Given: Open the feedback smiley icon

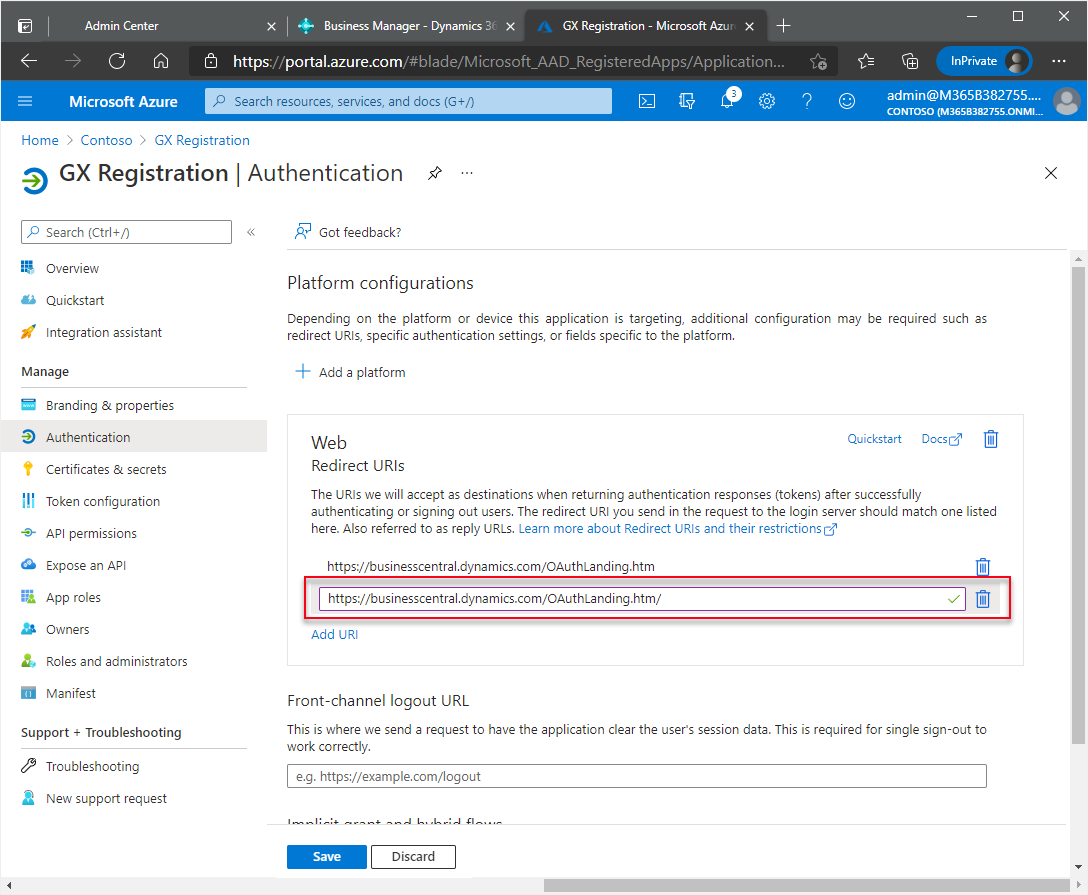Looking at the screenshot, I should pyautogui.click(x=847, y=101).
